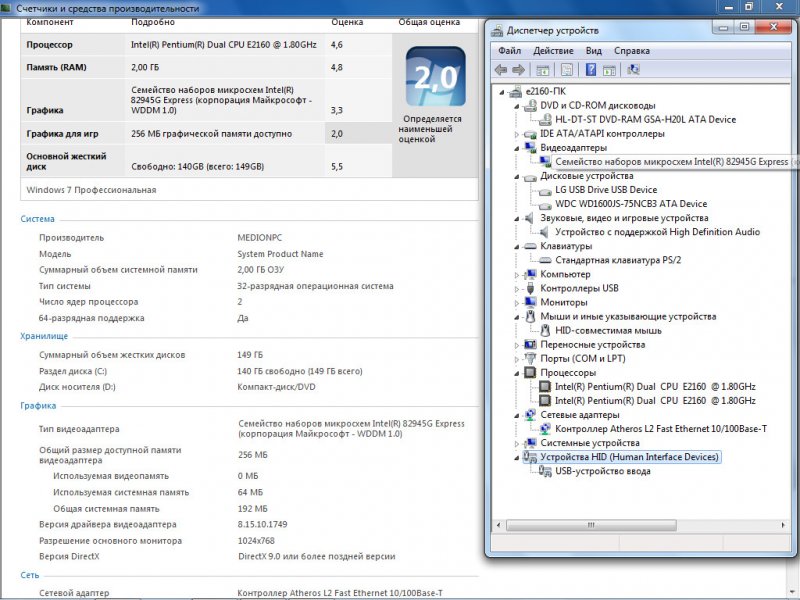Click the Properties icon in Device Manager toolbar
800x600 pixels.
567,69
